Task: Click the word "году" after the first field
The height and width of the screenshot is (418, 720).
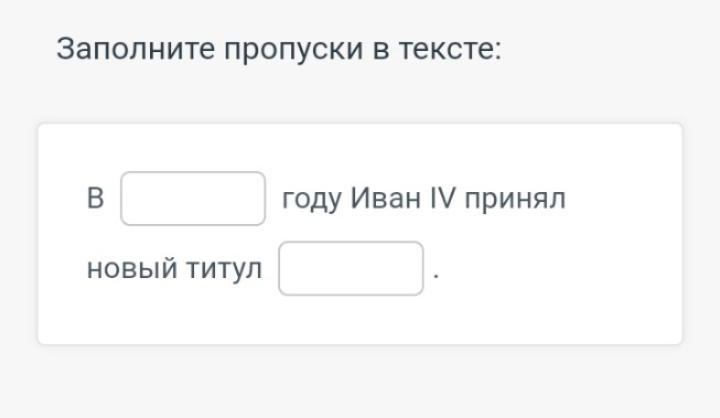Action: [312, 200]
